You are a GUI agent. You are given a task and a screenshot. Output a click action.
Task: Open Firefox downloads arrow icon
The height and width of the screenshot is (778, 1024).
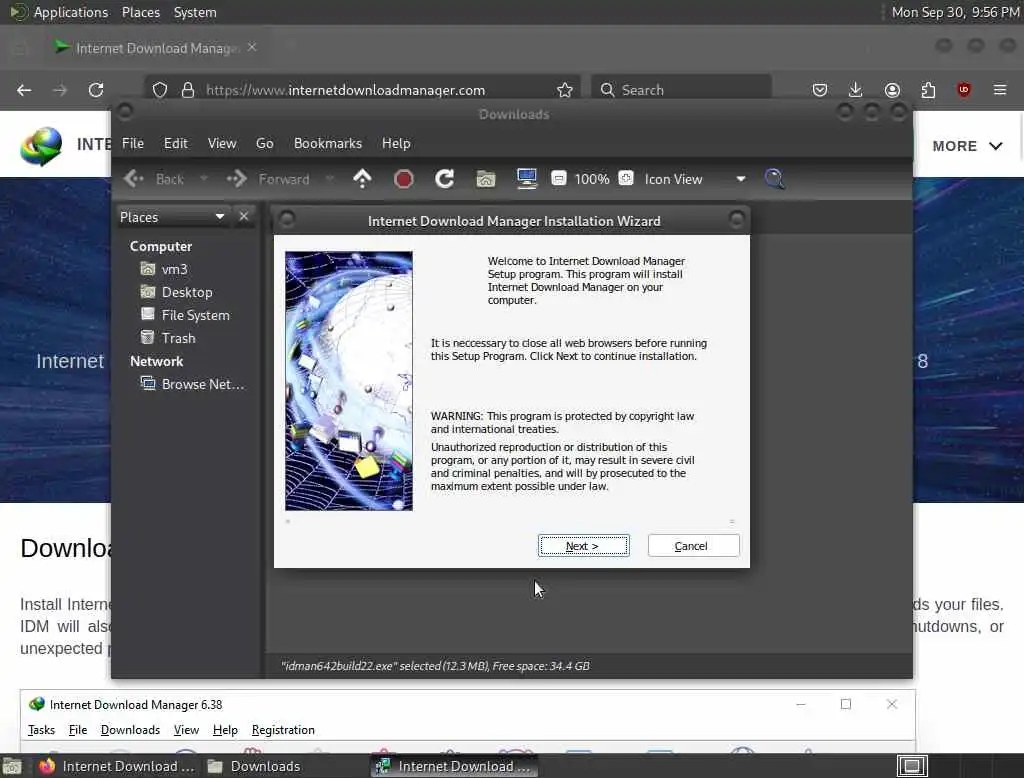tap(856, 90)
